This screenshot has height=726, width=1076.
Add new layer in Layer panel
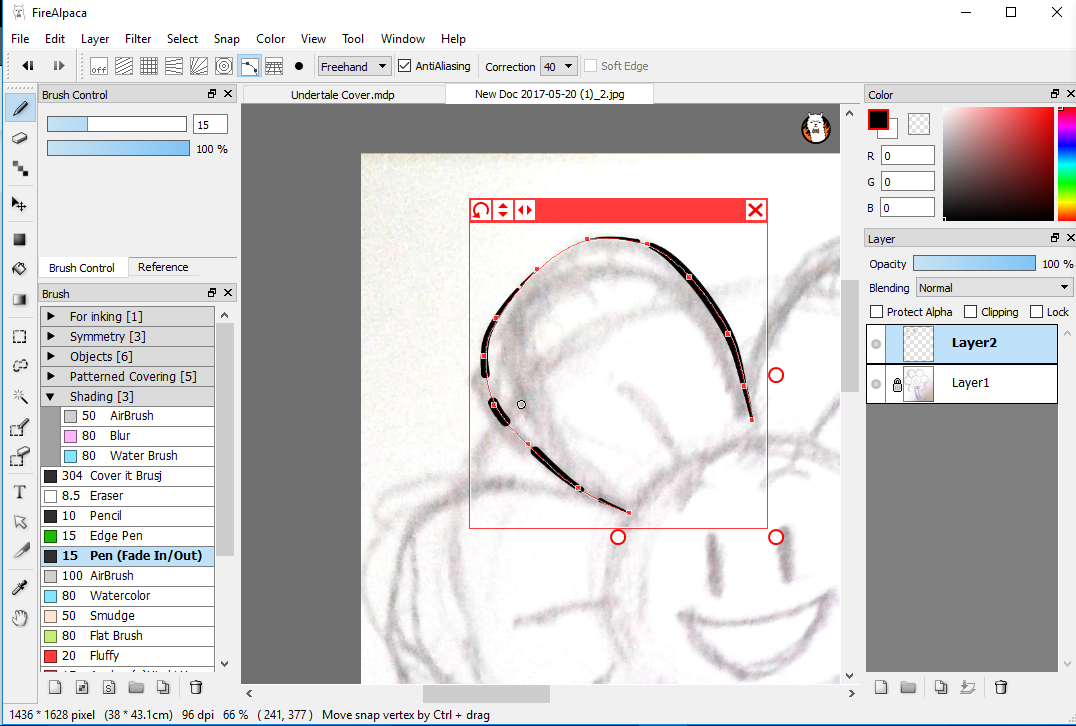[x=881, y=687]
